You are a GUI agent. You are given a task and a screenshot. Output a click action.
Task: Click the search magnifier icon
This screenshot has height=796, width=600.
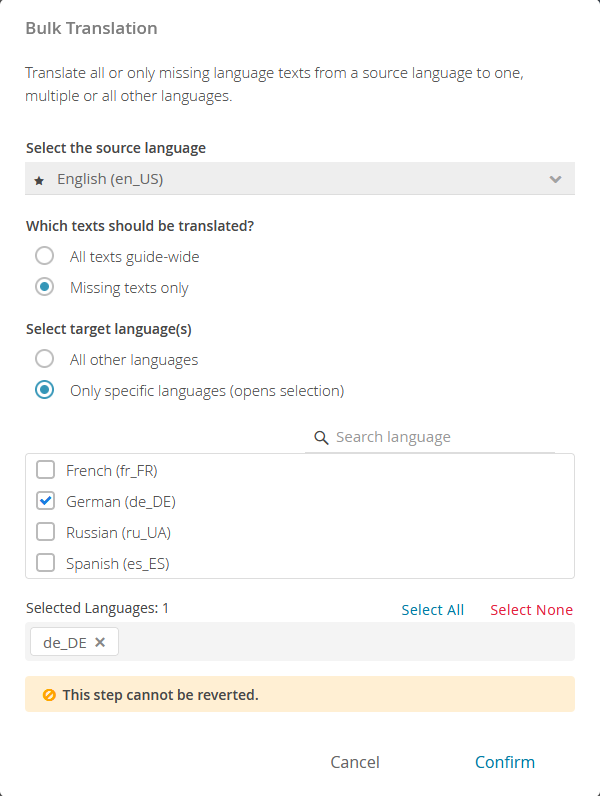(321, 437)
